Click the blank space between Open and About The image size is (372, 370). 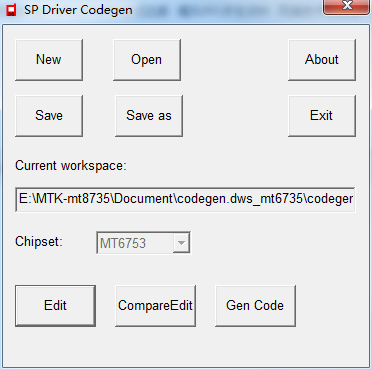234,60
